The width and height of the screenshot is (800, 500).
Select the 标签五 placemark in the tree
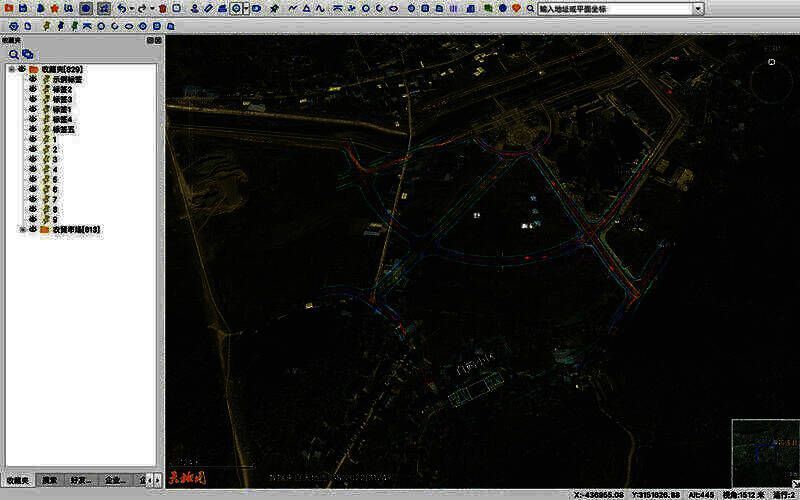[64, 129]
